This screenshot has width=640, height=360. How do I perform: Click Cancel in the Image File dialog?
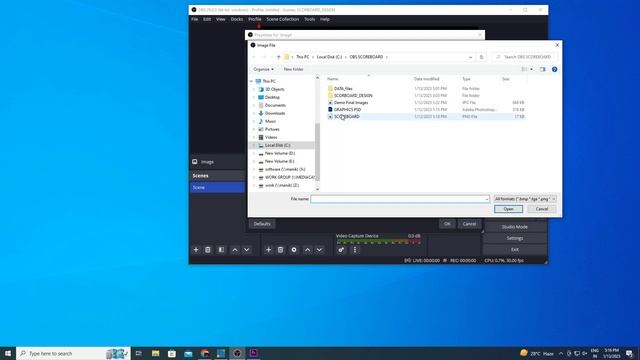coord(542,209)
